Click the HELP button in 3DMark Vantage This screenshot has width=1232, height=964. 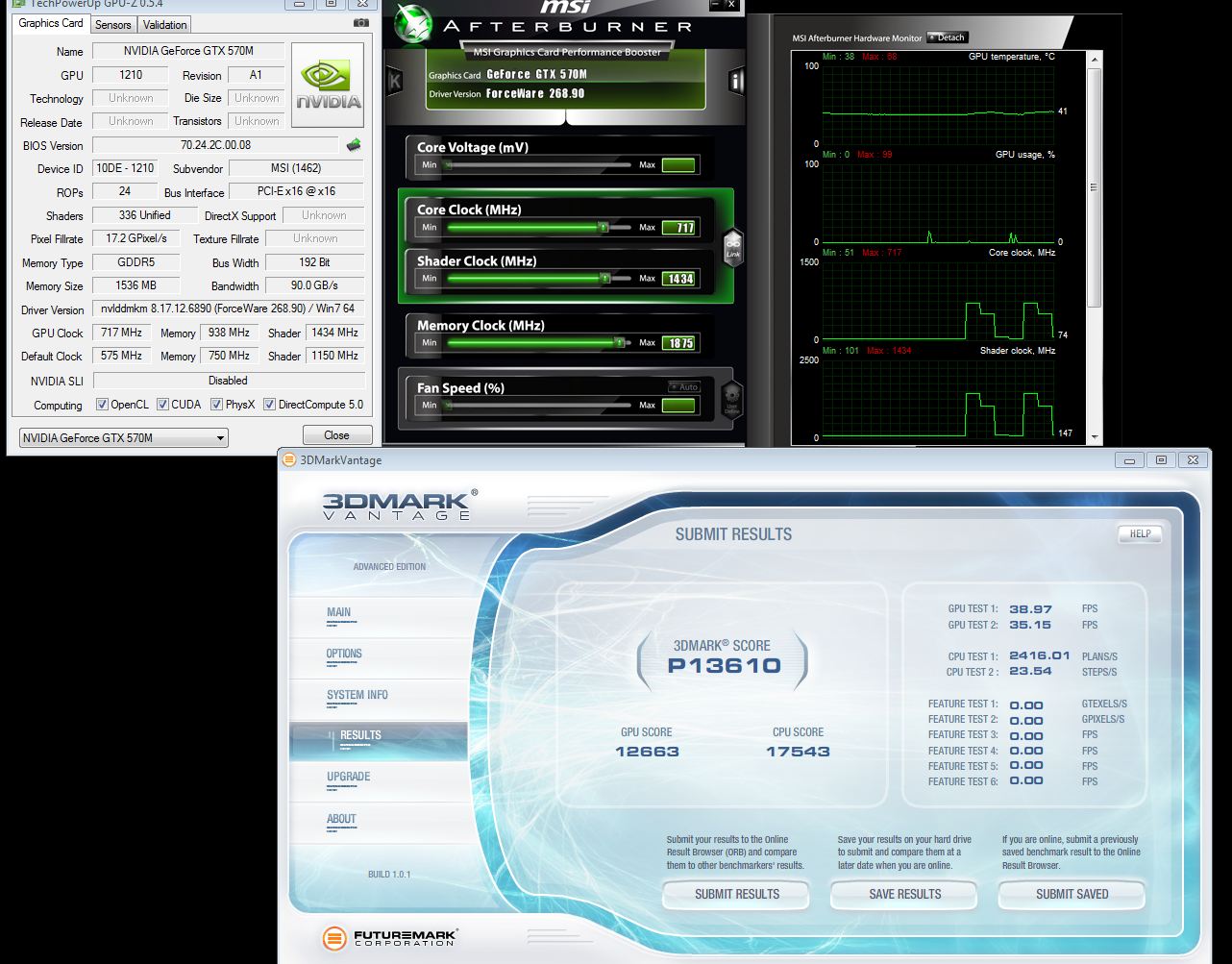click(1140, 533)
